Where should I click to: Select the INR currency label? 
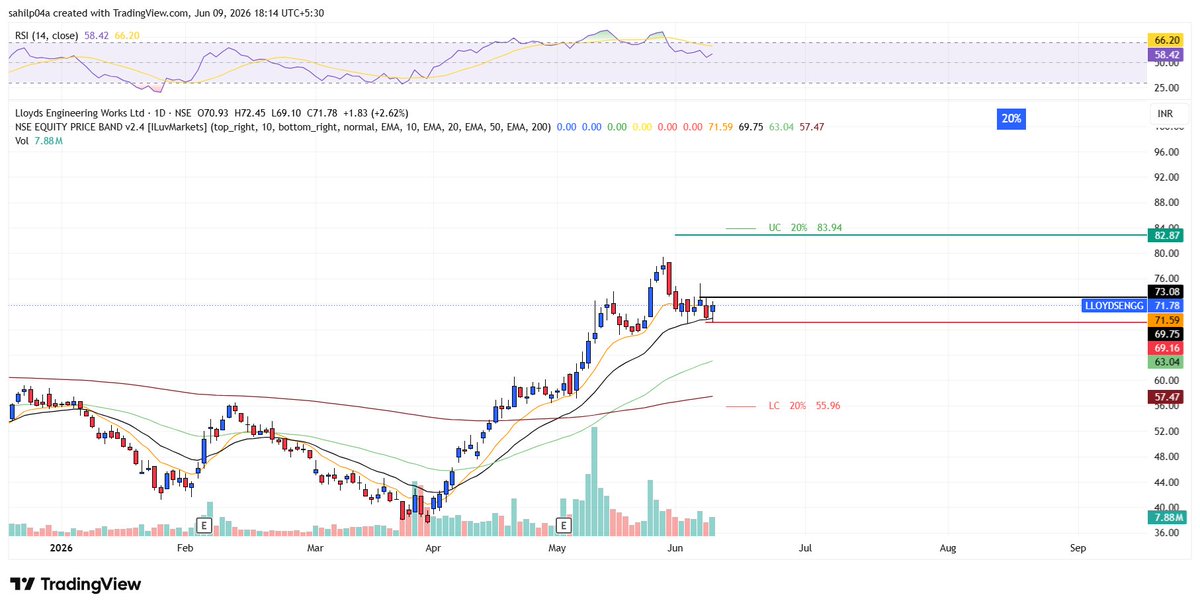[1165, 115]
